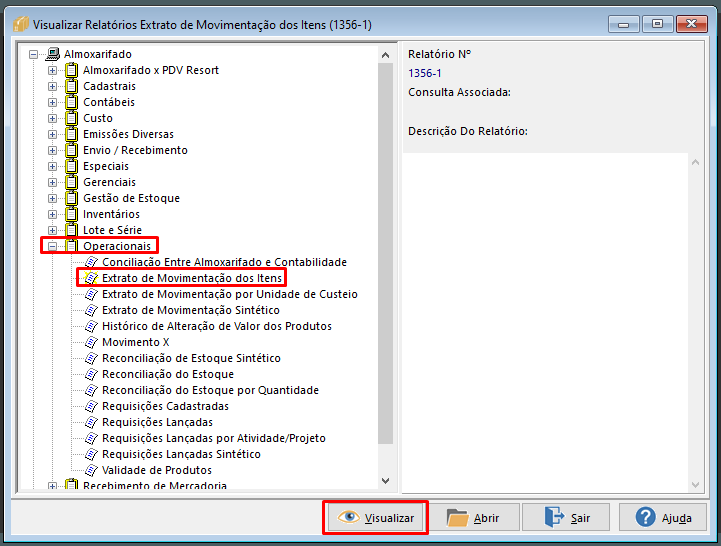This screenshot has width=721, height=546.
Task: Click the Movimento X report icon
Action: click(92, 342)
